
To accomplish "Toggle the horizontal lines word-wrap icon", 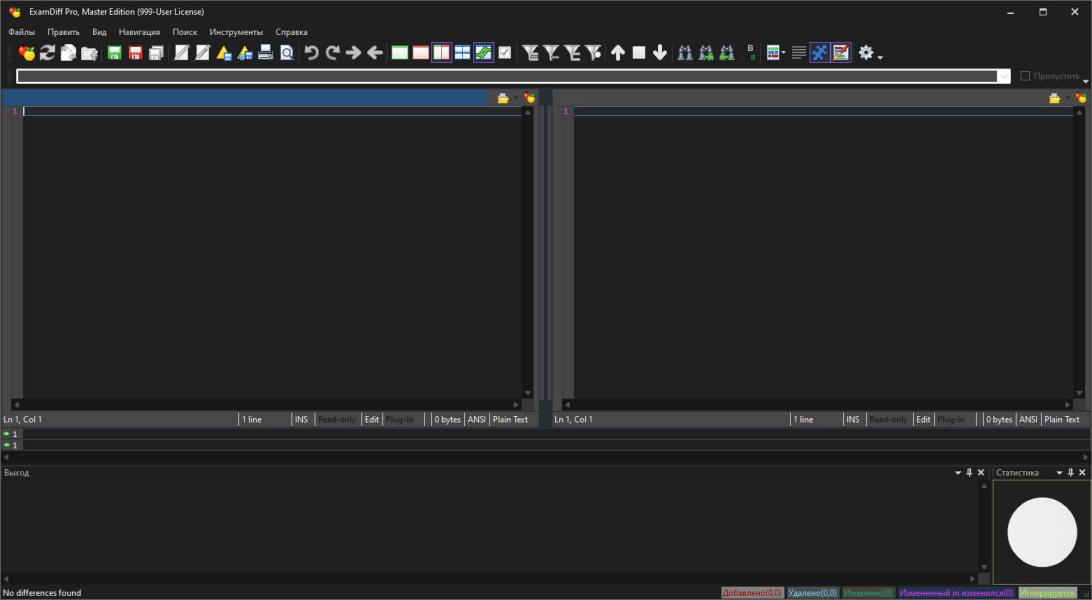I will pyautogui.click(x=799, y=53).
